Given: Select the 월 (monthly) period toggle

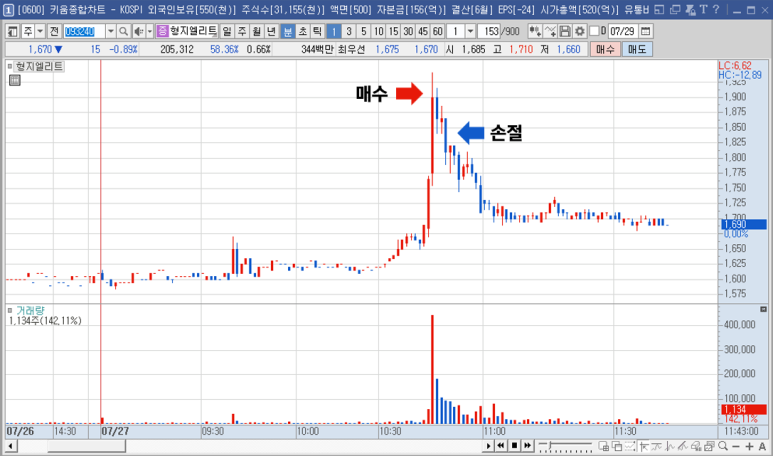Looking at the screenshot, I should coord(257,32).
